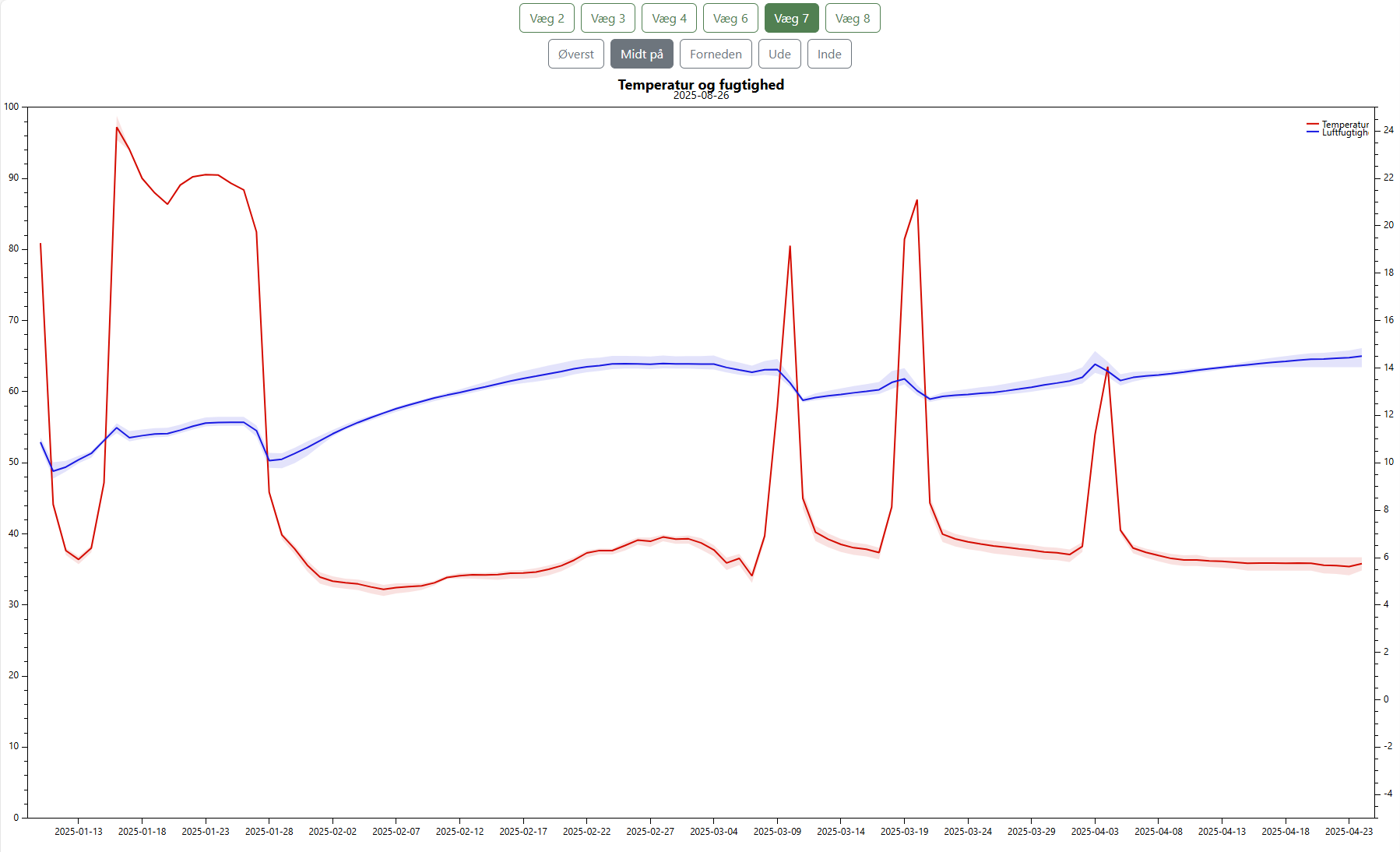Click x-axis label 2025-02-27
1400x852 pixels.
(650, 831)
